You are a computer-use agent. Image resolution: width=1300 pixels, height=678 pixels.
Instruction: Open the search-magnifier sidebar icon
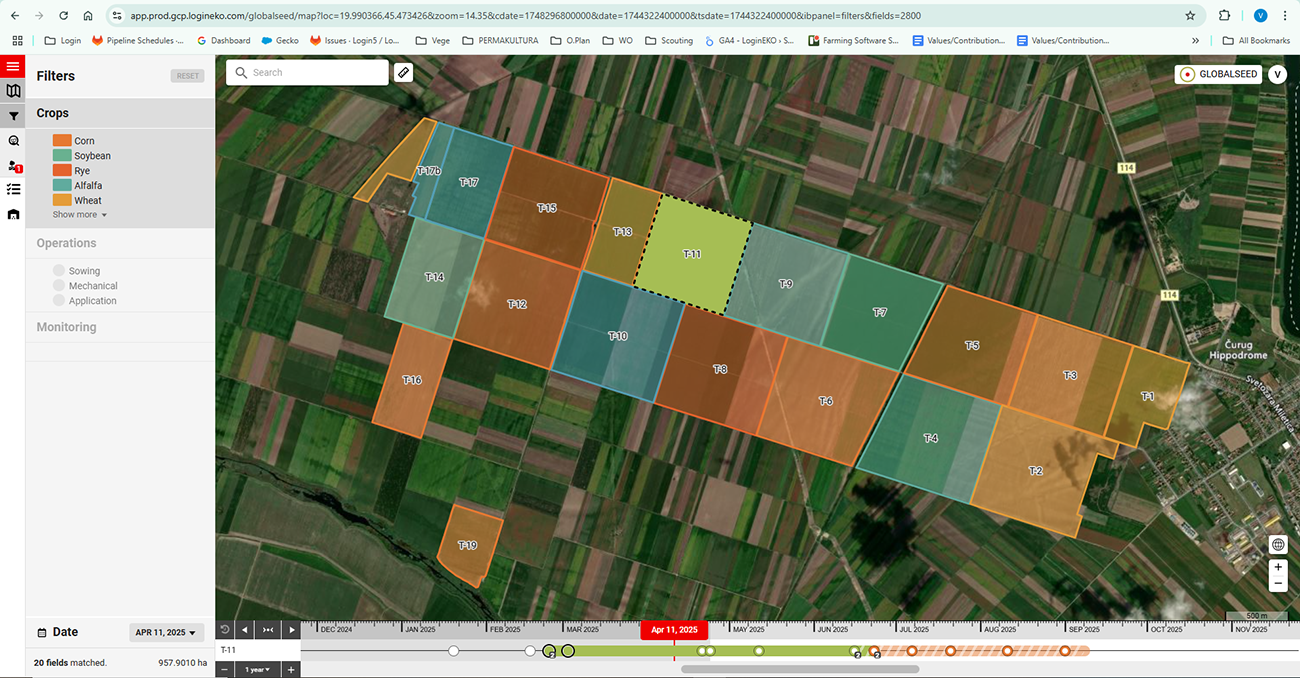coord(13,141)
